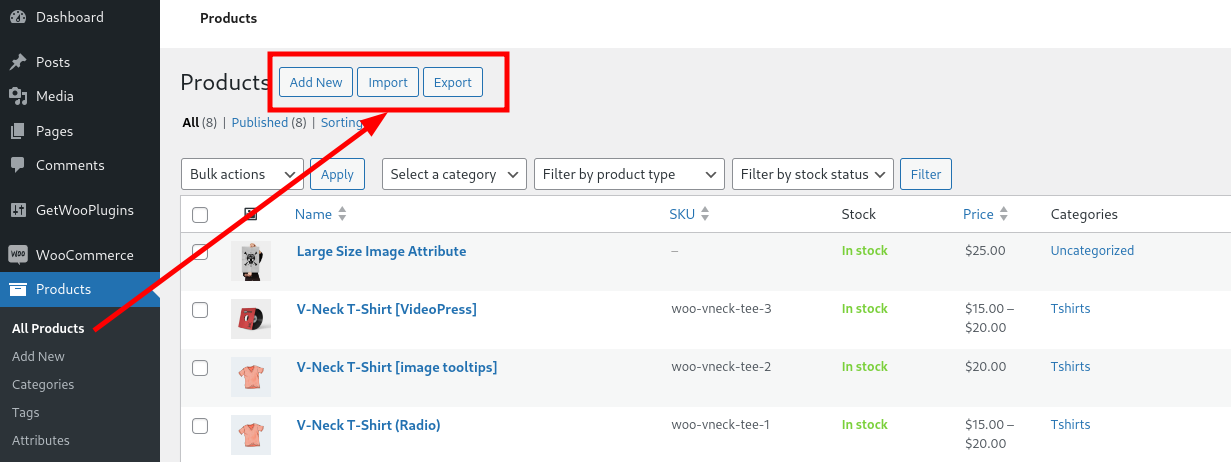
Task: Click Tshirts category in Radio row
Action: click(x=1070, y=425)
